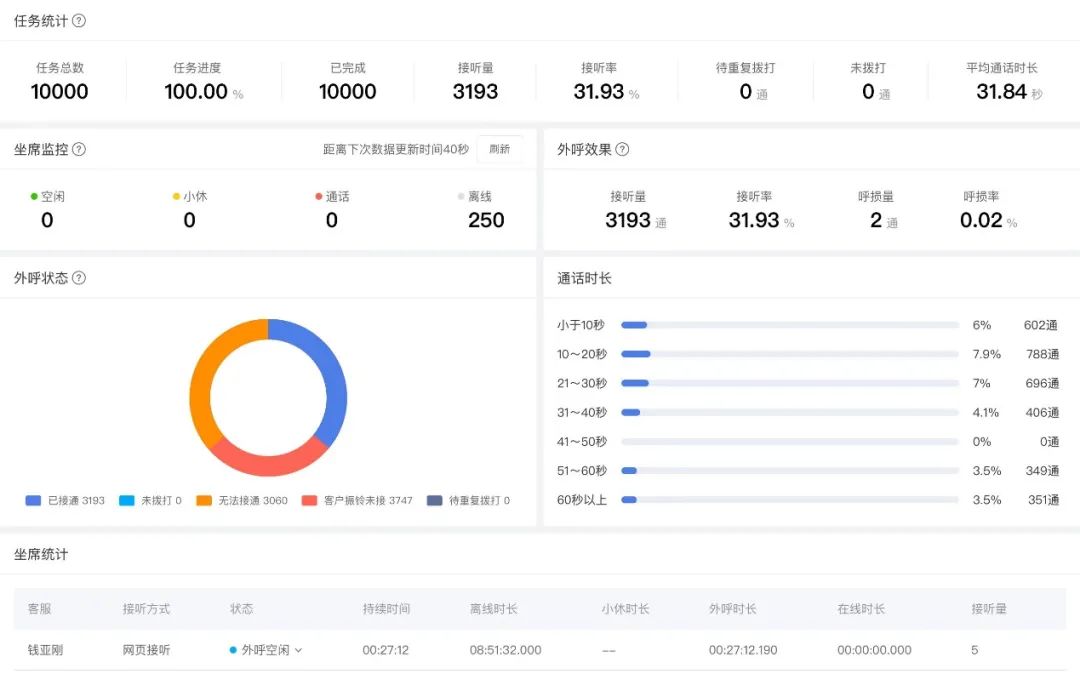This screenshot has height=691, width=1080.
Task: Click the 刷新 button
Action: [x=499, y=149]
